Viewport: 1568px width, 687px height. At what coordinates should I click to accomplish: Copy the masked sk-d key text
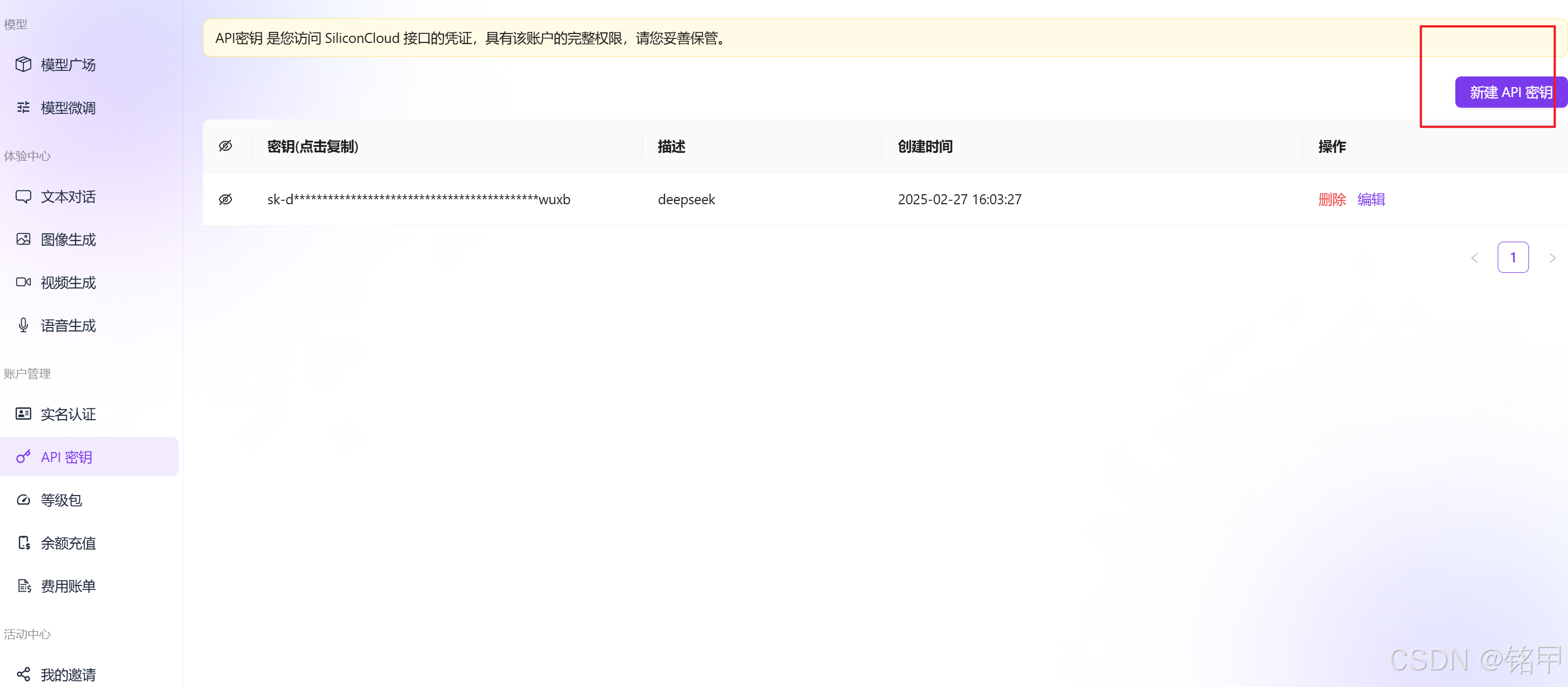point(418,200)
